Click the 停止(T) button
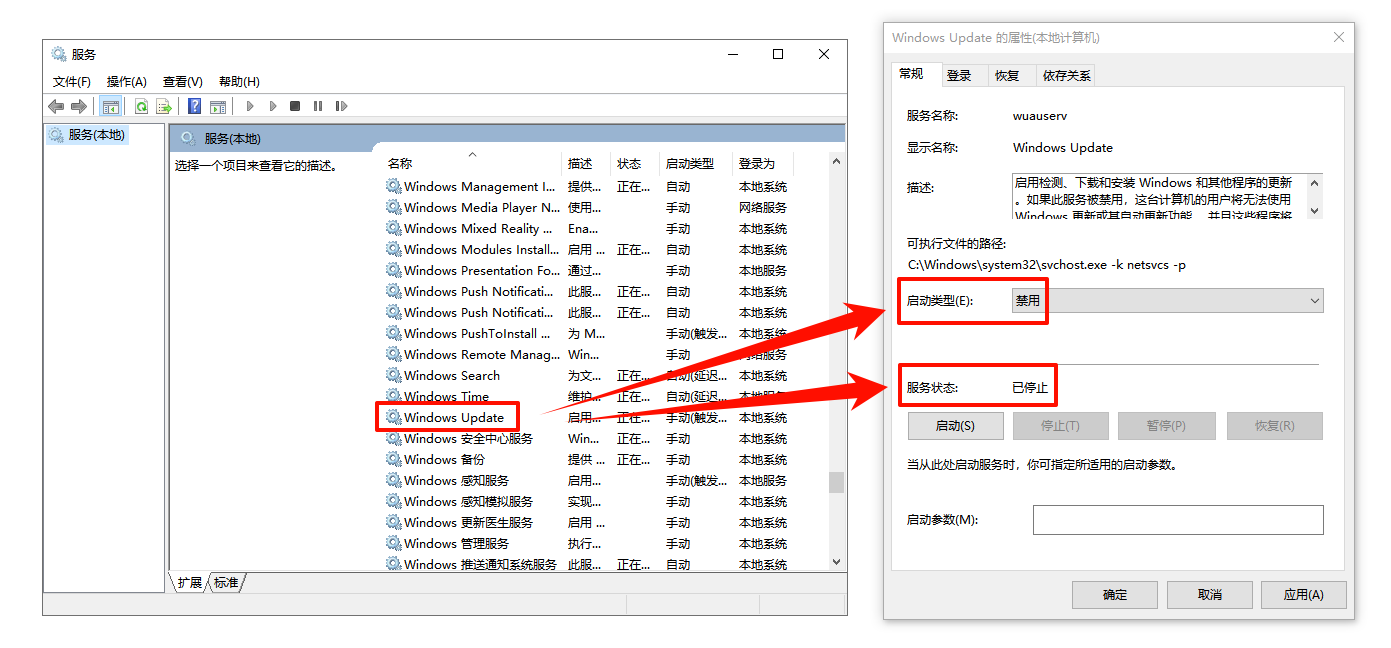 (x=1060, y=426)
